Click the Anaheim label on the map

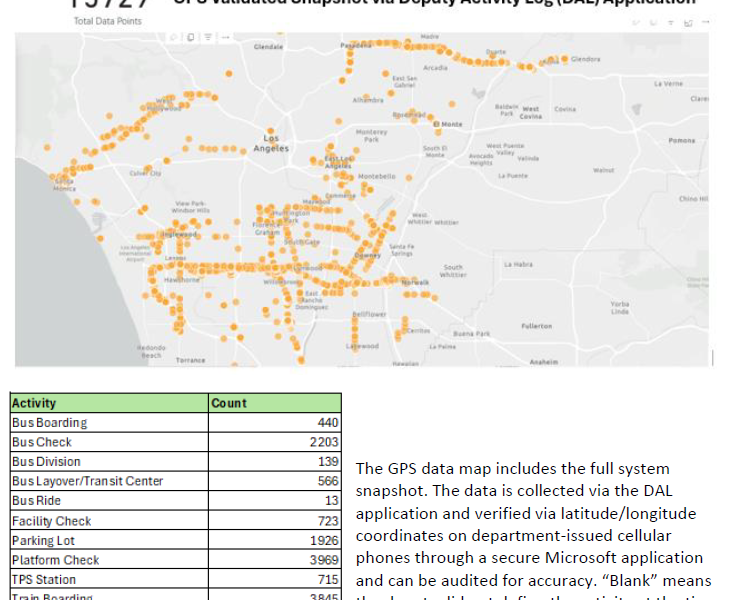[543, 361]
